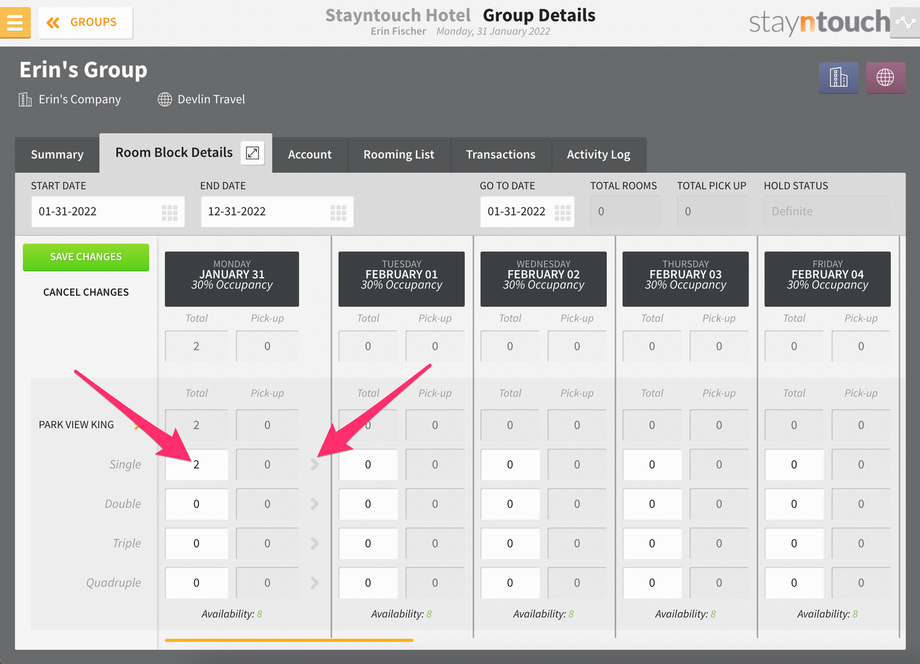Open the Account tab
Image resolution: width=920 pixels, height=664 pixels.
pos(310,154)
